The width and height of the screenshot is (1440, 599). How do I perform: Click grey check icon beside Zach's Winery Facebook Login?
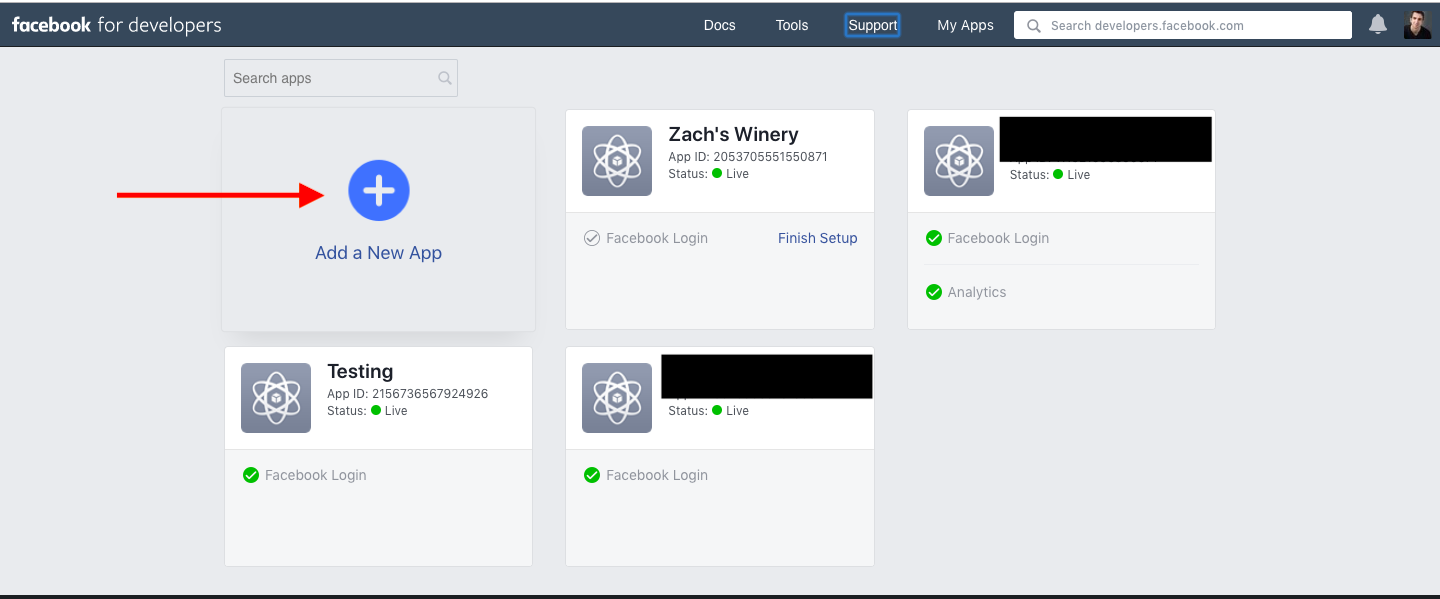coord(592,238)
